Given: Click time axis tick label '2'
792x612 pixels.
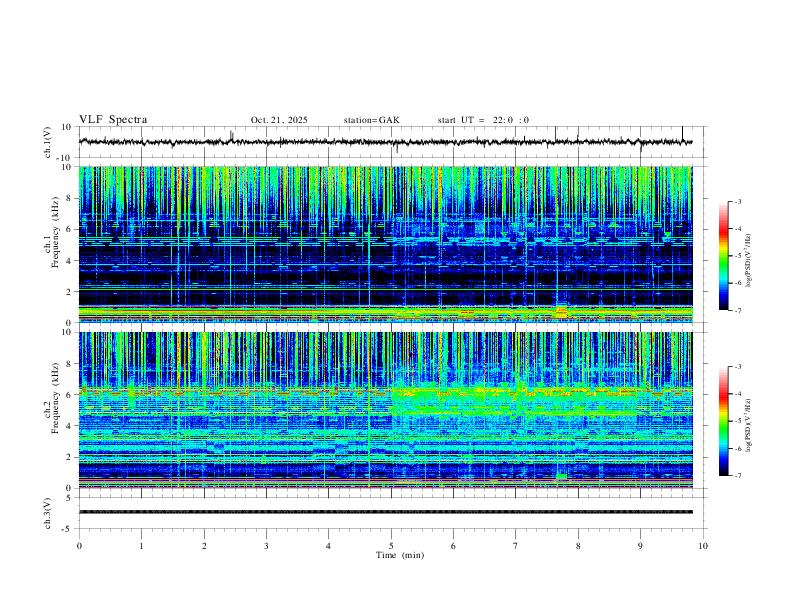Looking at the screenshot, I should point(204,546).
